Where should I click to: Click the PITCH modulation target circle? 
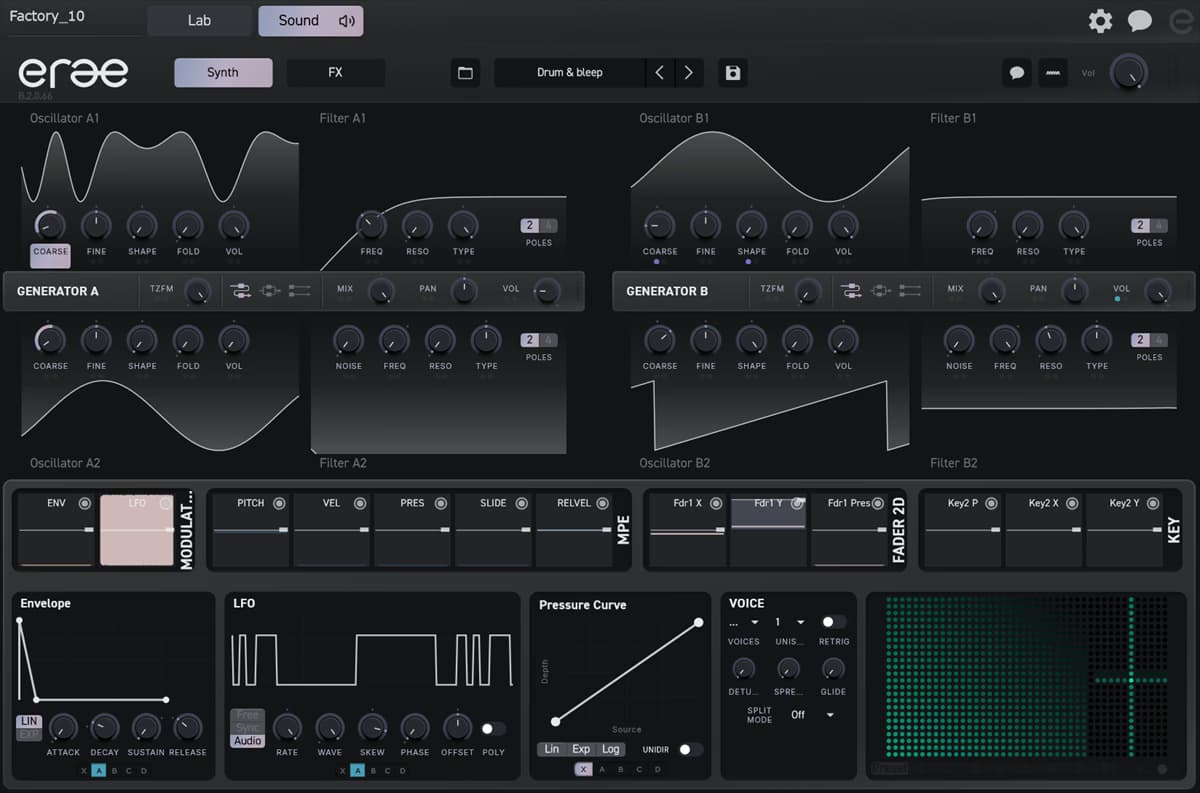pyautogui.click(x=279, y=503)
